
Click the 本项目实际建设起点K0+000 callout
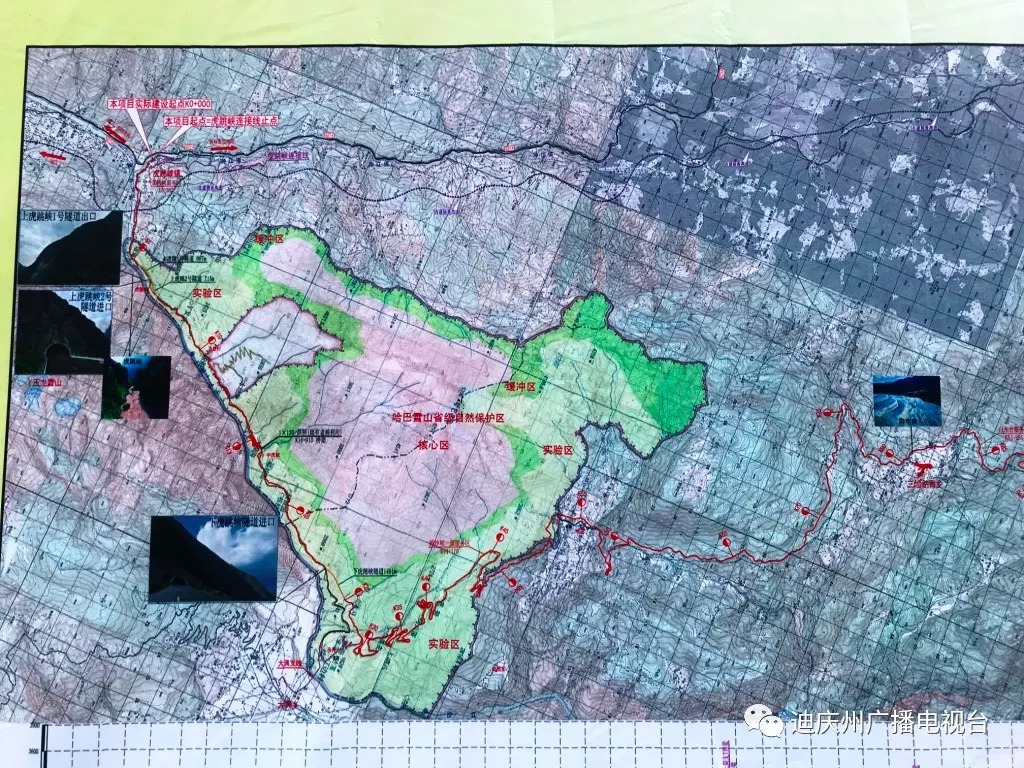[160, 104]
